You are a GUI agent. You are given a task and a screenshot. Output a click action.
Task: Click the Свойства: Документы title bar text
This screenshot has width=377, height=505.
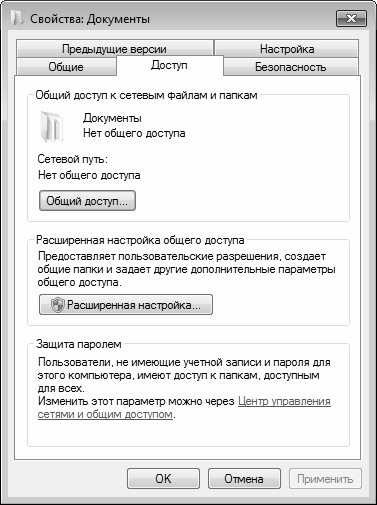(x=90, y=19)
